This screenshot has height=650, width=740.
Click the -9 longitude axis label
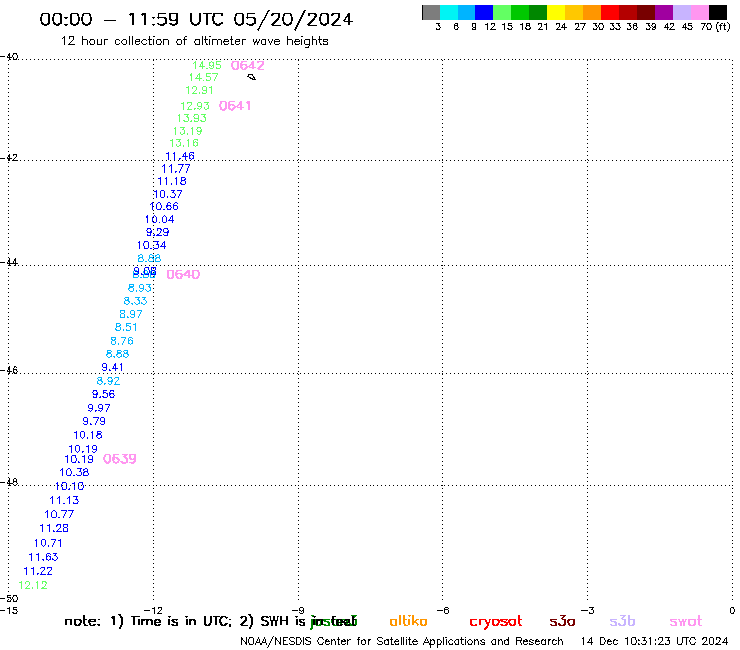tap(298, 610)
